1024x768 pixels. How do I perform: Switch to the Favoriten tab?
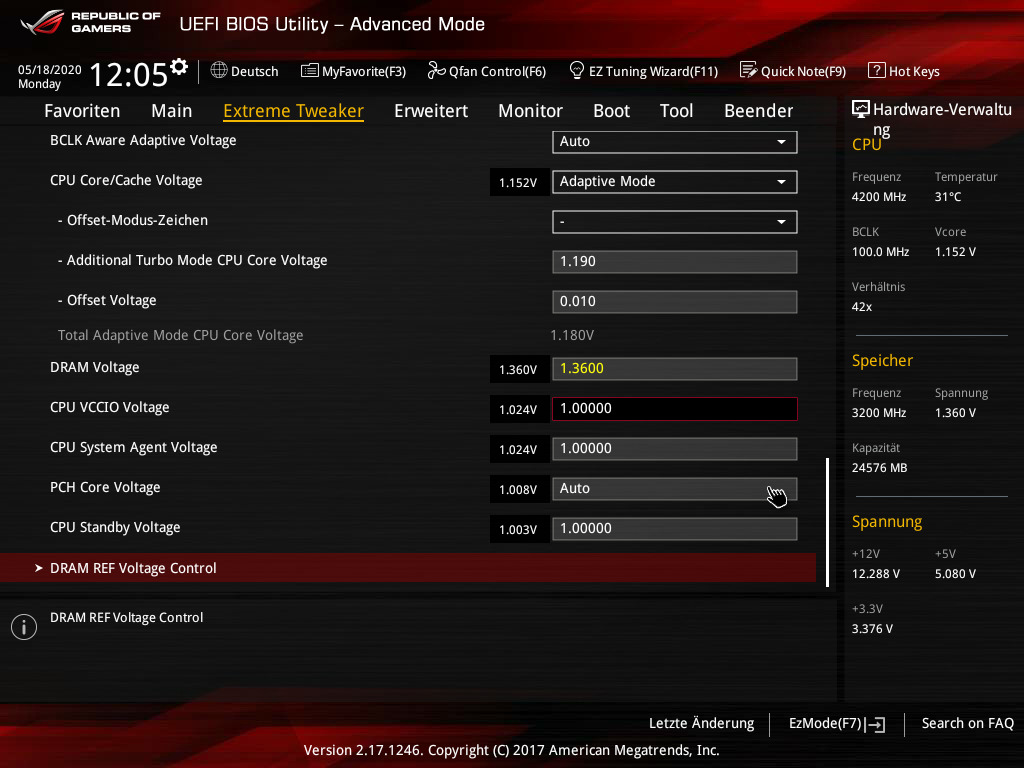coord(82,111)
